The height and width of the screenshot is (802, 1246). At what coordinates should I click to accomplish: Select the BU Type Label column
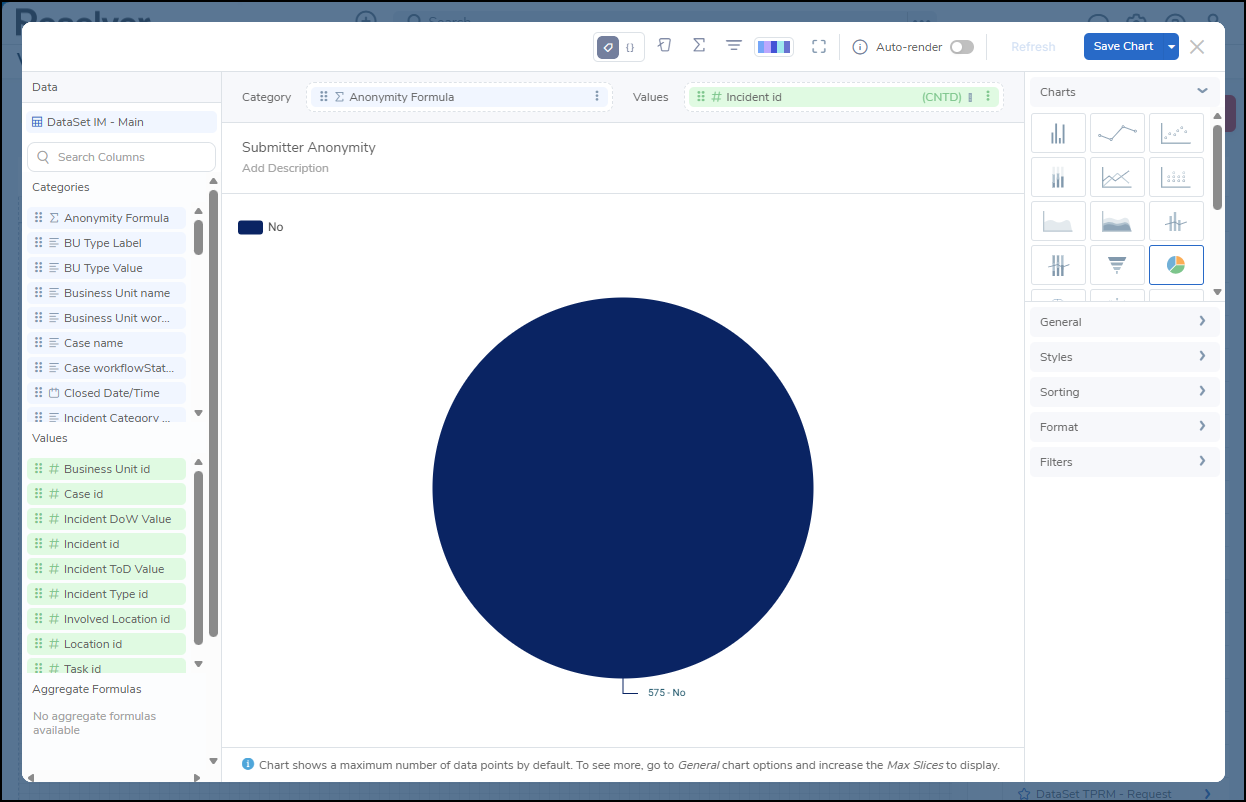click(x=107, y=243)
